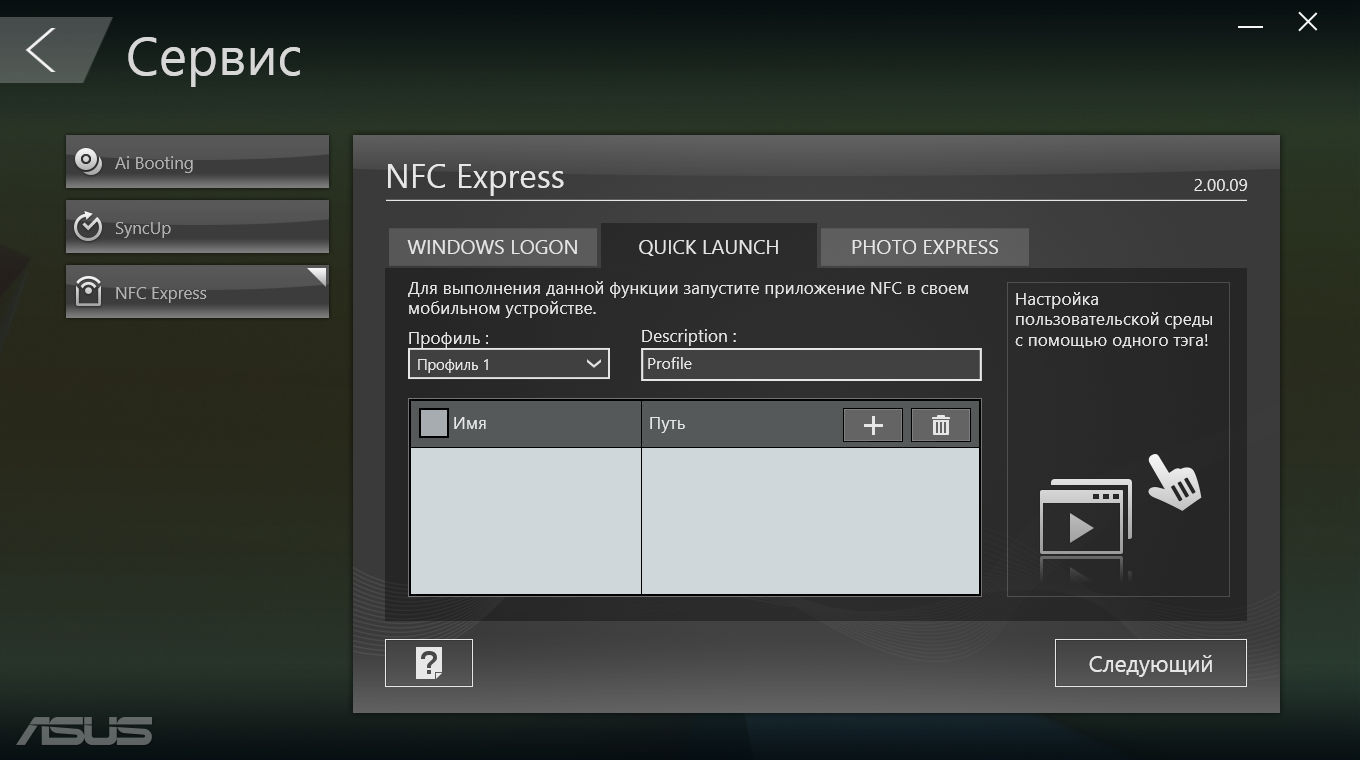Delete entries with the trash icon
1360x760 pixels.
coord(941,425)
